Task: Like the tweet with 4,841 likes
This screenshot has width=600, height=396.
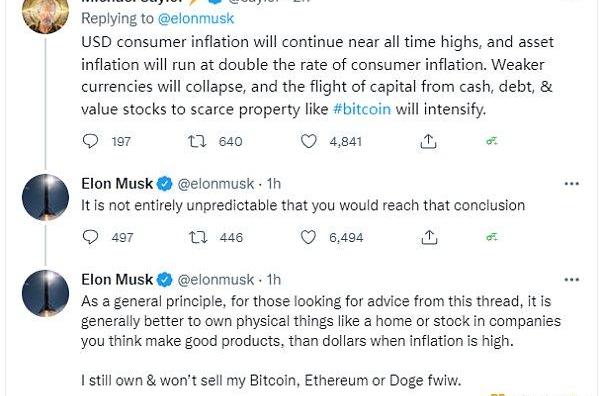Action: click(x=308, y=141)
